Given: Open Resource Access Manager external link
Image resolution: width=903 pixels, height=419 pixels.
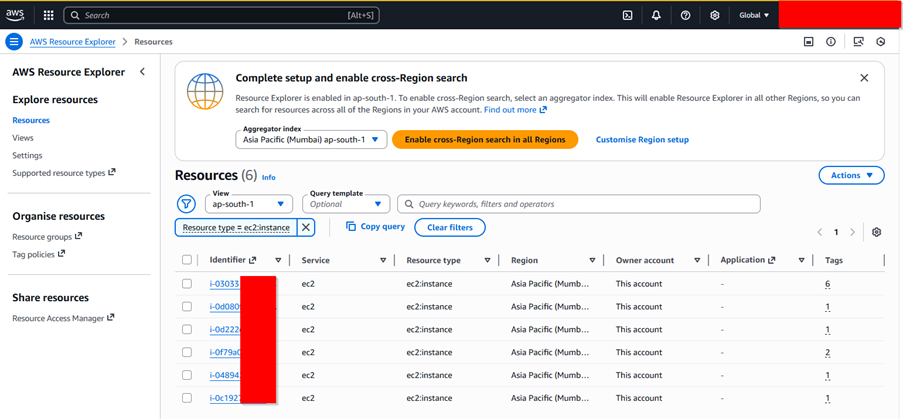Looking at the screenshot, I should click(63, 318).
